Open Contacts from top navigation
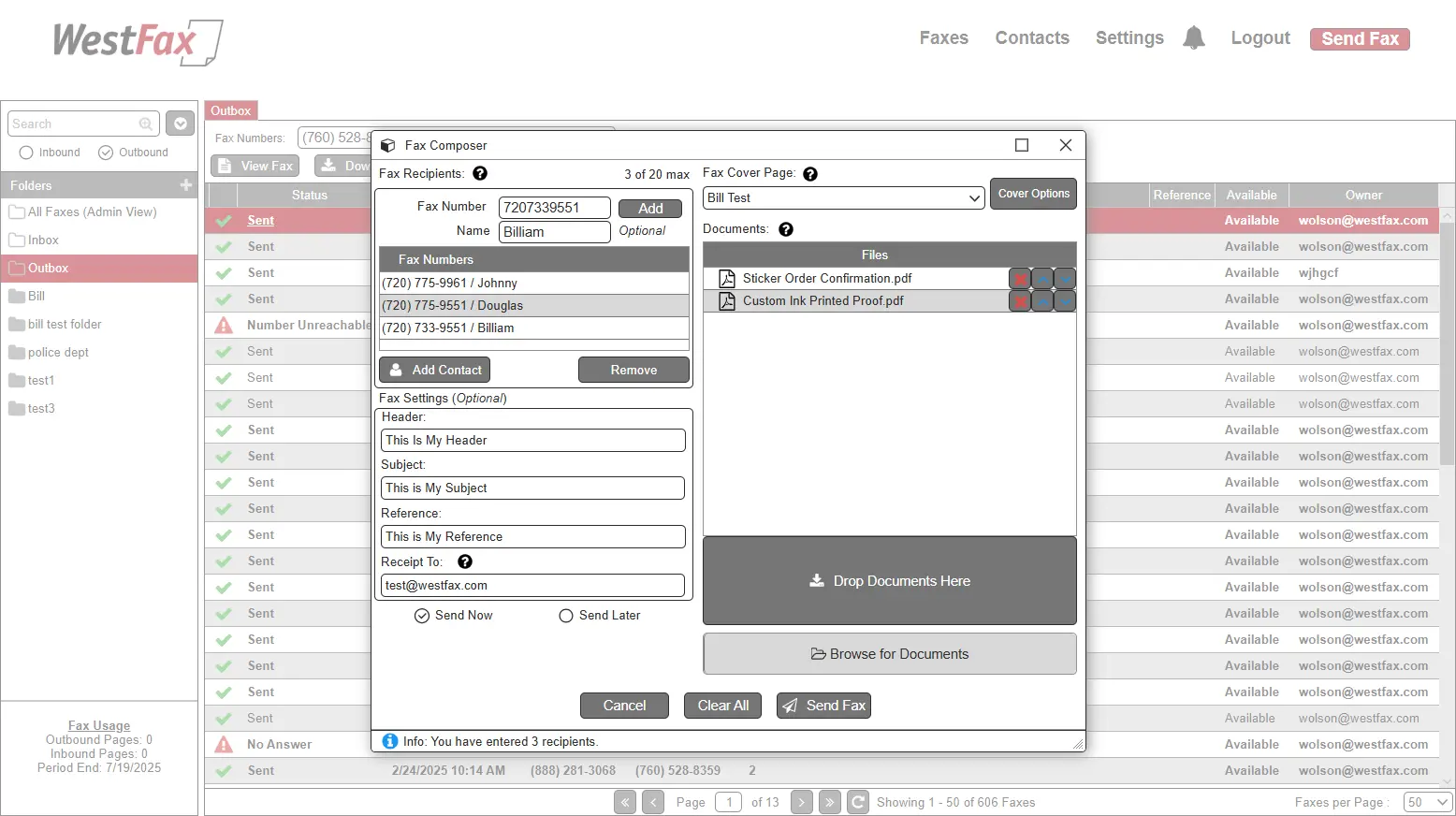 click(1032, 38)
